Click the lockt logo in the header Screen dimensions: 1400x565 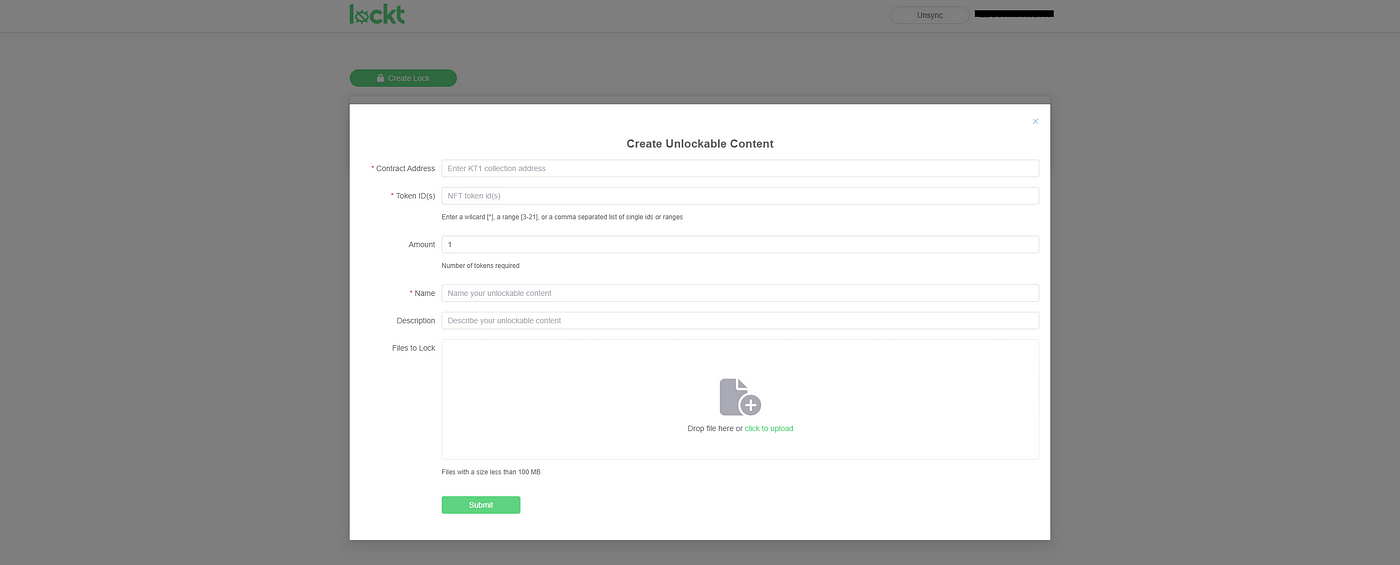377,14
